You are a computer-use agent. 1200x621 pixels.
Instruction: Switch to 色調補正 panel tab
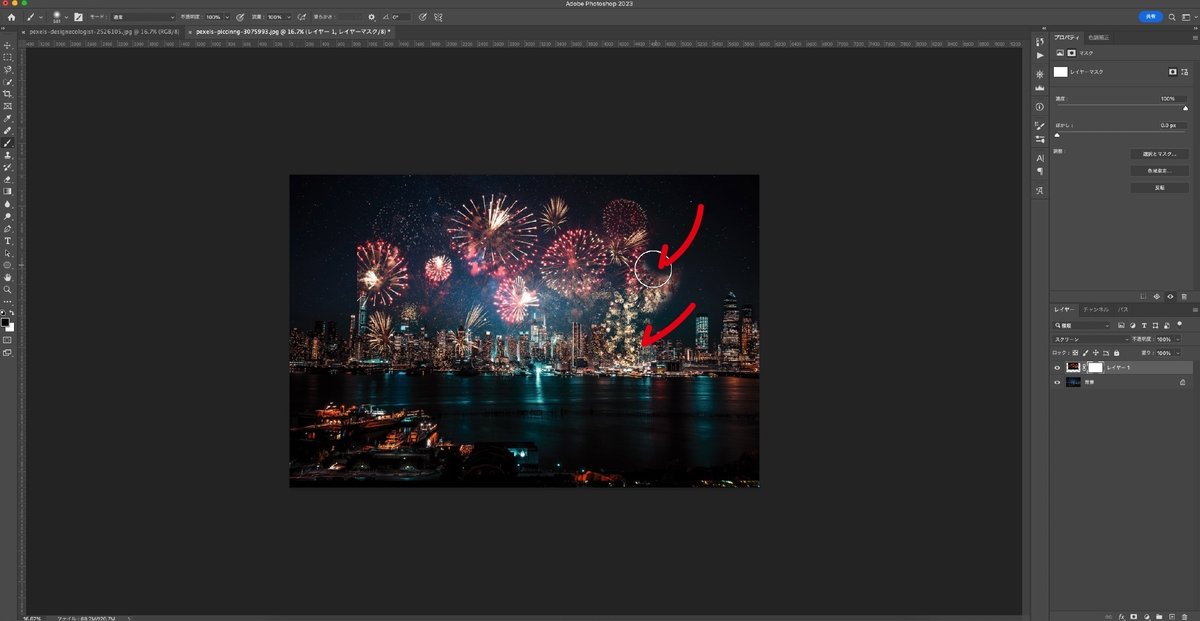click(1098, 37)
